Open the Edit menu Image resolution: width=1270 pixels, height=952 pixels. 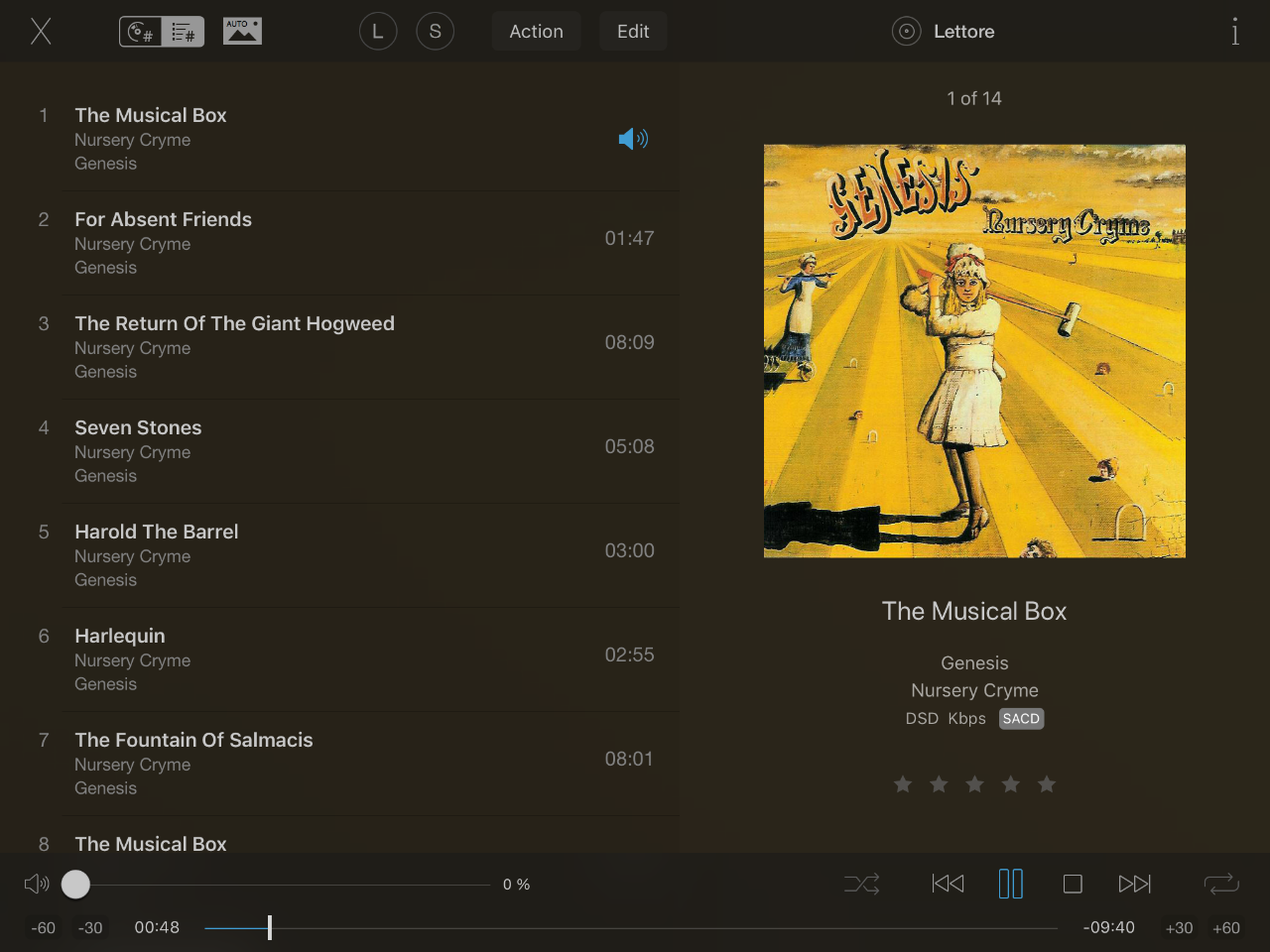[633, 32]
